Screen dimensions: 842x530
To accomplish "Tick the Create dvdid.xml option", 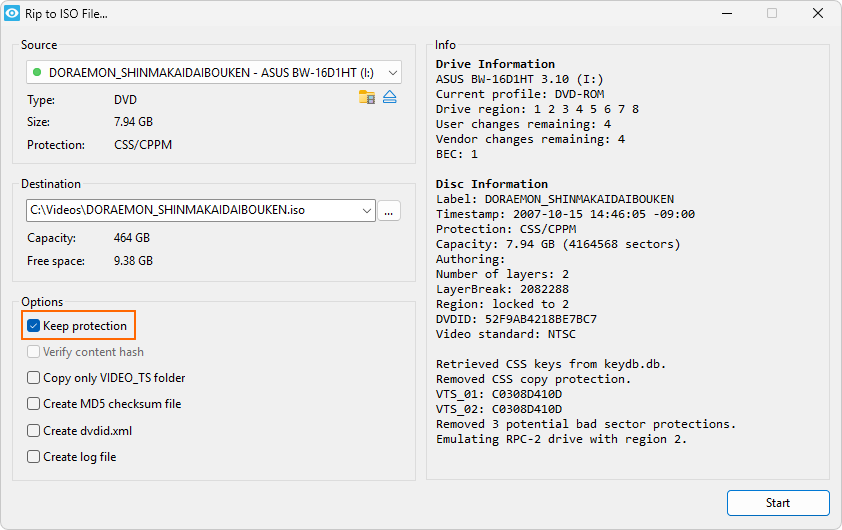I will click(x=34, y=431).
